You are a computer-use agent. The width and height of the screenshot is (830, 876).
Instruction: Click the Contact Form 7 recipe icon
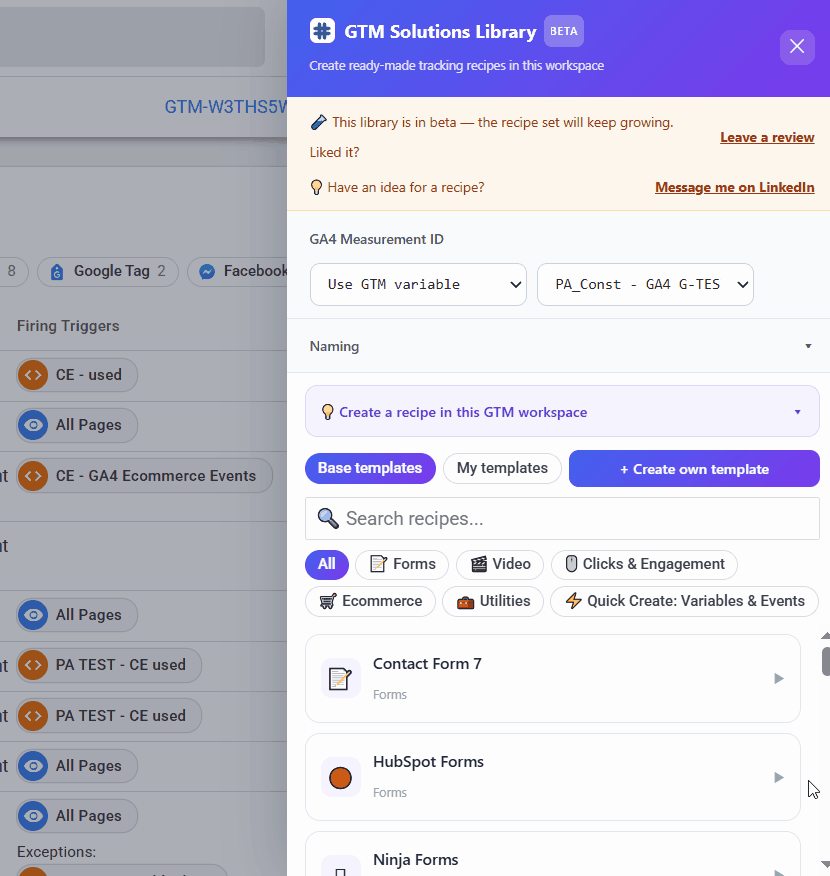(340, 678)
